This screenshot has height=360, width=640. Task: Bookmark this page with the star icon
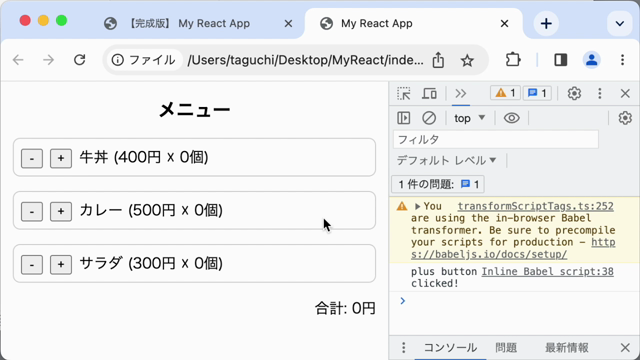point(467,60)
